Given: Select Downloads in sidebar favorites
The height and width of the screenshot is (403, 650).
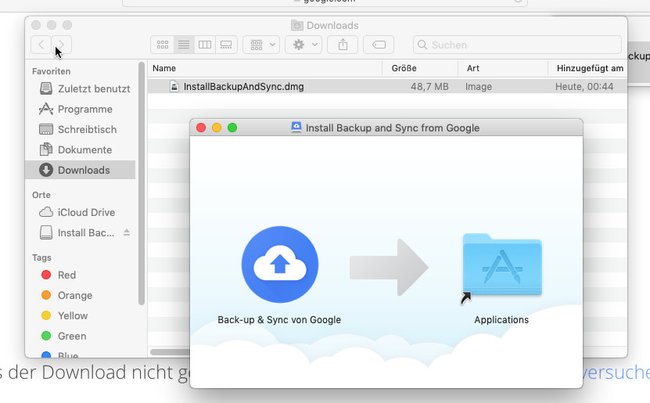Looking at the screenshot, I should [x=80, y=170].
